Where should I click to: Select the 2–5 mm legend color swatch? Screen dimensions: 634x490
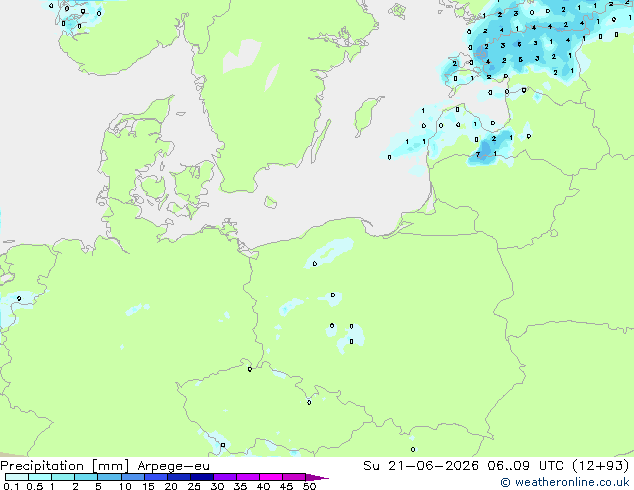(x=86, y=477)
